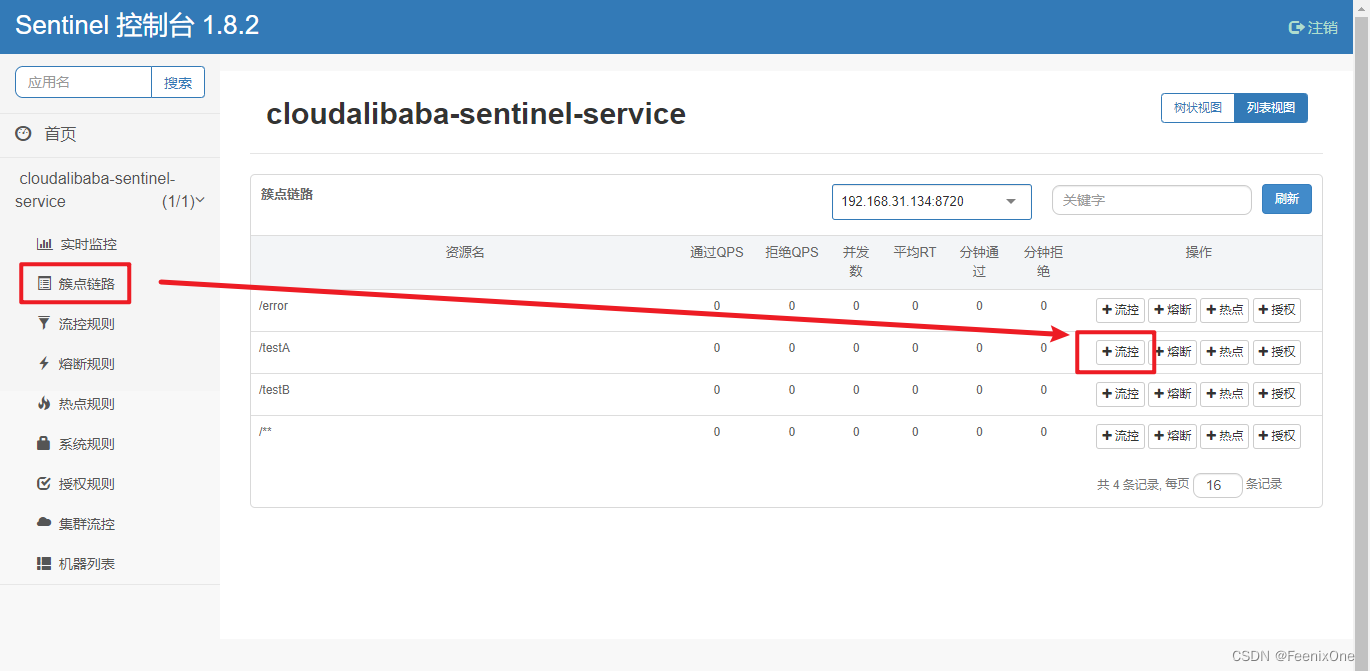This screenshot has height=671, width=1370.
Task: Add 流控 rule for /**
Action: [1120, 436]
